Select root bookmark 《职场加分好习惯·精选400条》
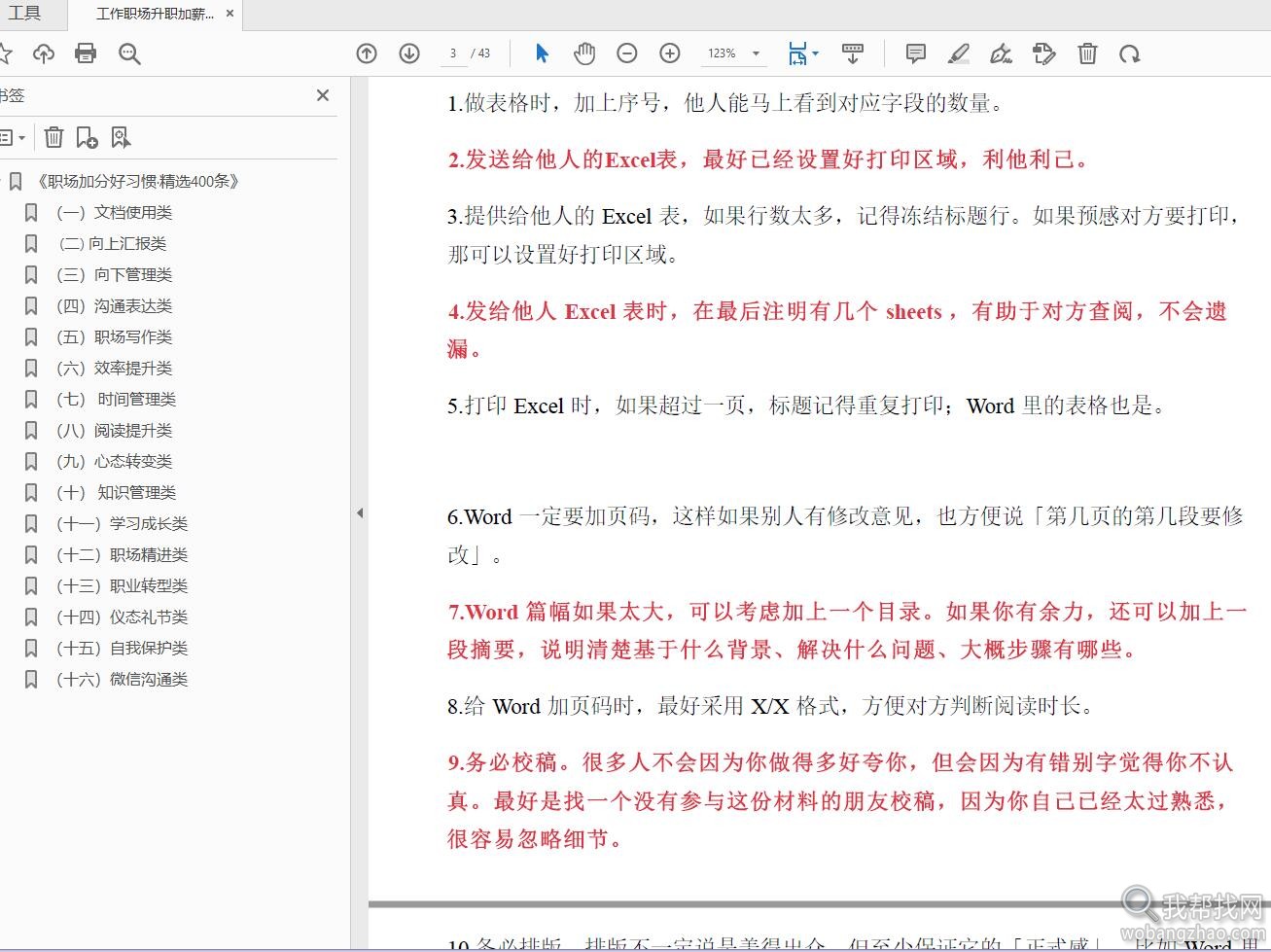Image resolution: width=1271 pixels, height=952 pixels. click(x=137, y=181)
